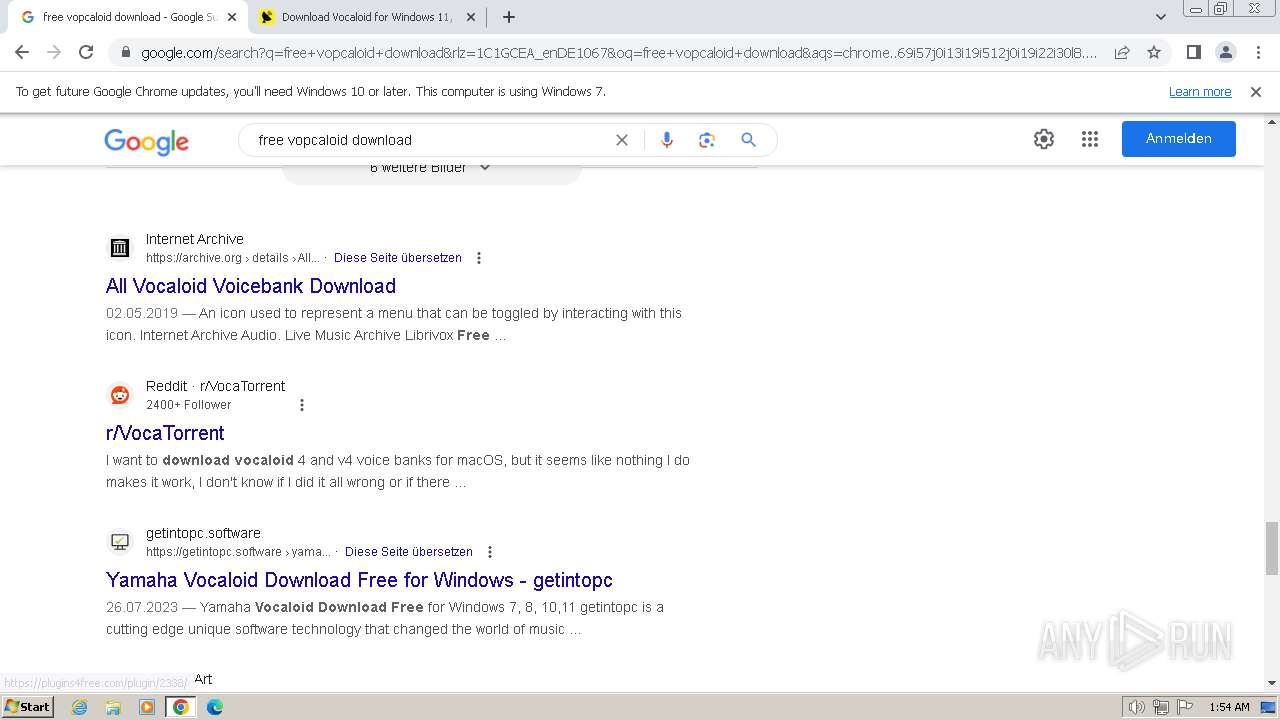Viewport: 1280px width, 720px height.
Task: Click into the Google search input field
Action: pos(430,140)
